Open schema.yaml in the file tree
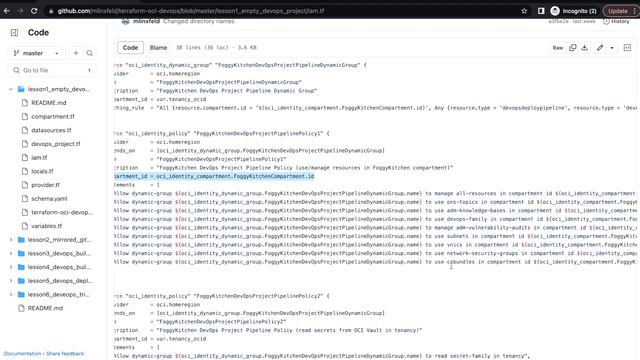640x360 pixels. click(x=49, y=198)
